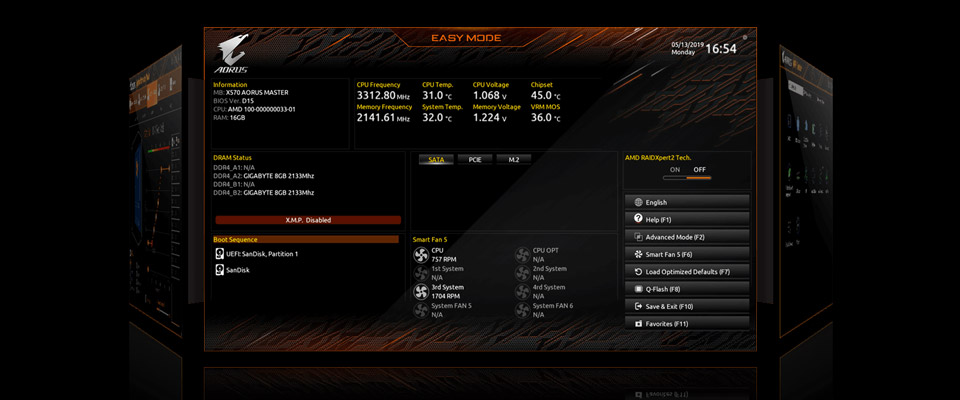Click the DDR4_A1: N/A row
960x400 pixels.
click(234, 167)
